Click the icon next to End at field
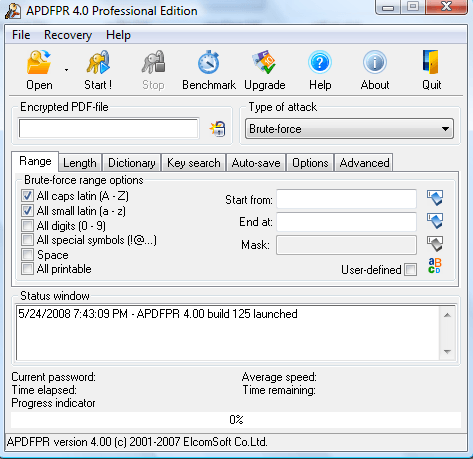Viewport: 473px width, 459px height. 435,221
